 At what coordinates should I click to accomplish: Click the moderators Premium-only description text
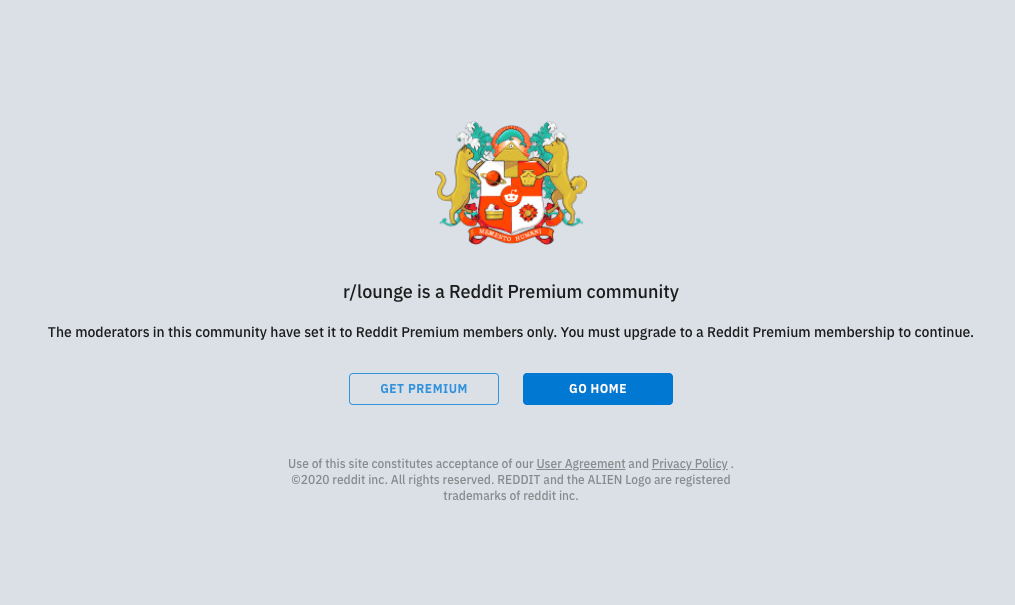point(511,333)
